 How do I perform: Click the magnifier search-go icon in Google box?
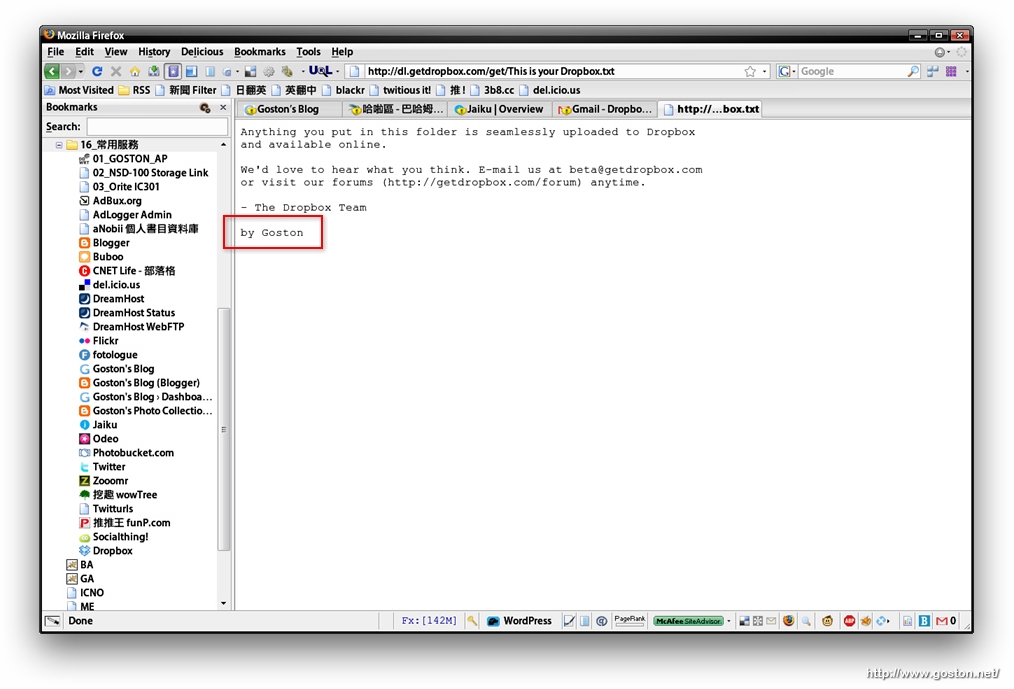912,71
